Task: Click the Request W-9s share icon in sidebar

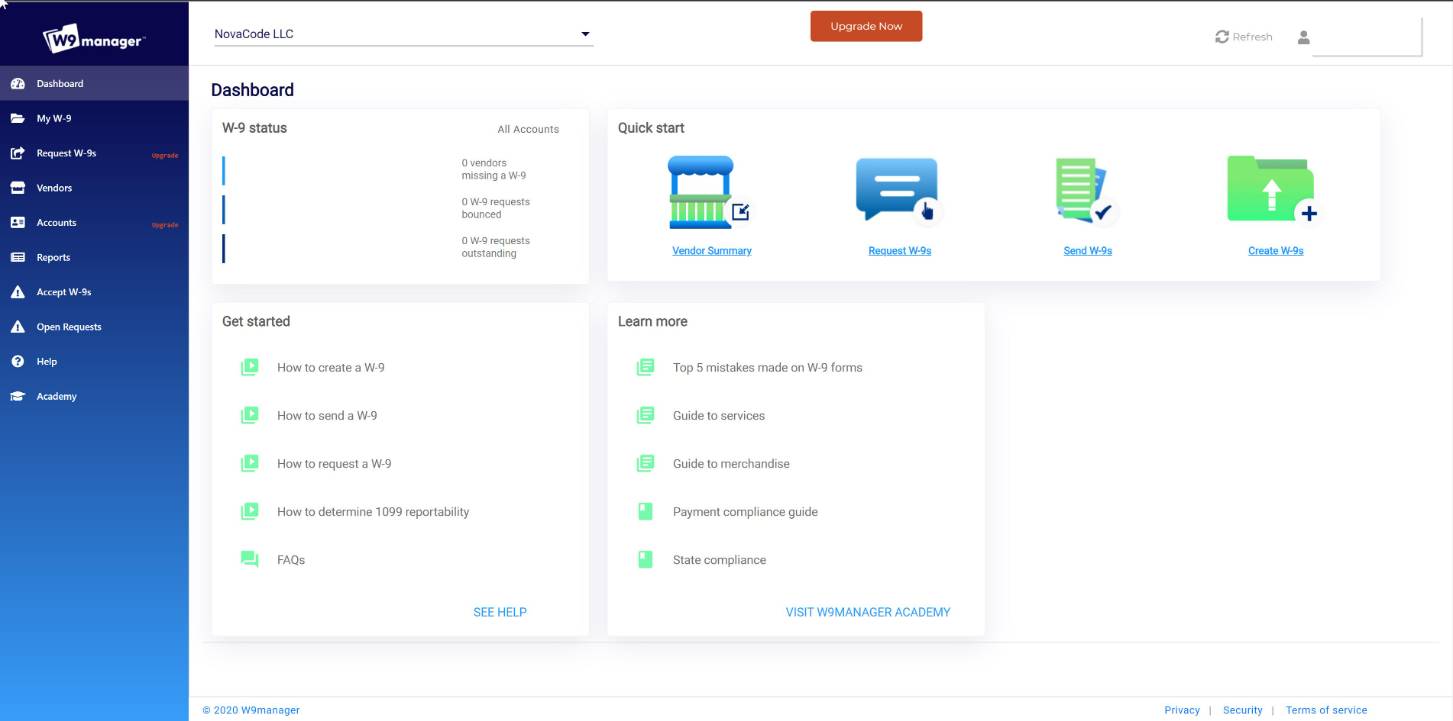Action: pyautogui.click(x=17, y=153)
